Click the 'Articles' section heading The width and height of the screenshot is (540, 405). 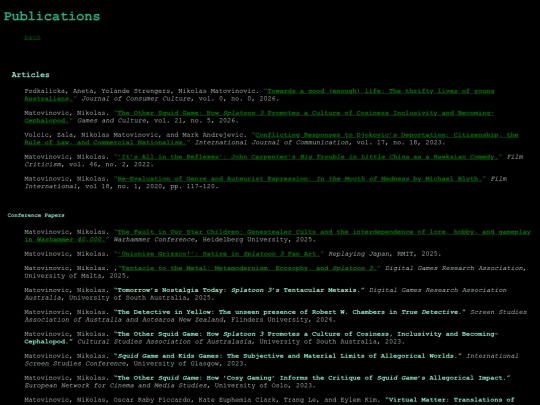pos(30,75)
